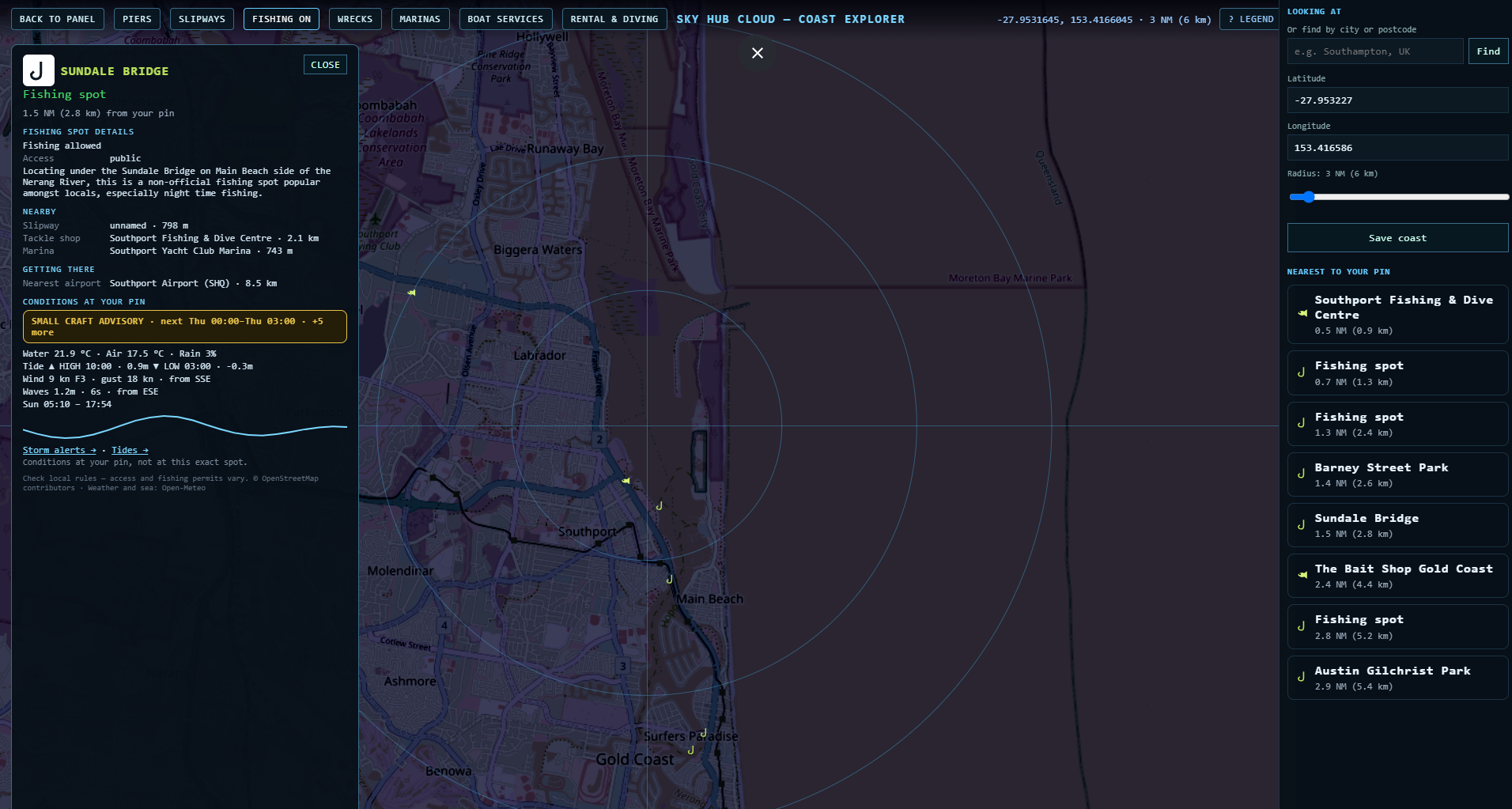Open the Legend help button
The width and height of the screenshot is (1512, 809).
pos(1250,19)
